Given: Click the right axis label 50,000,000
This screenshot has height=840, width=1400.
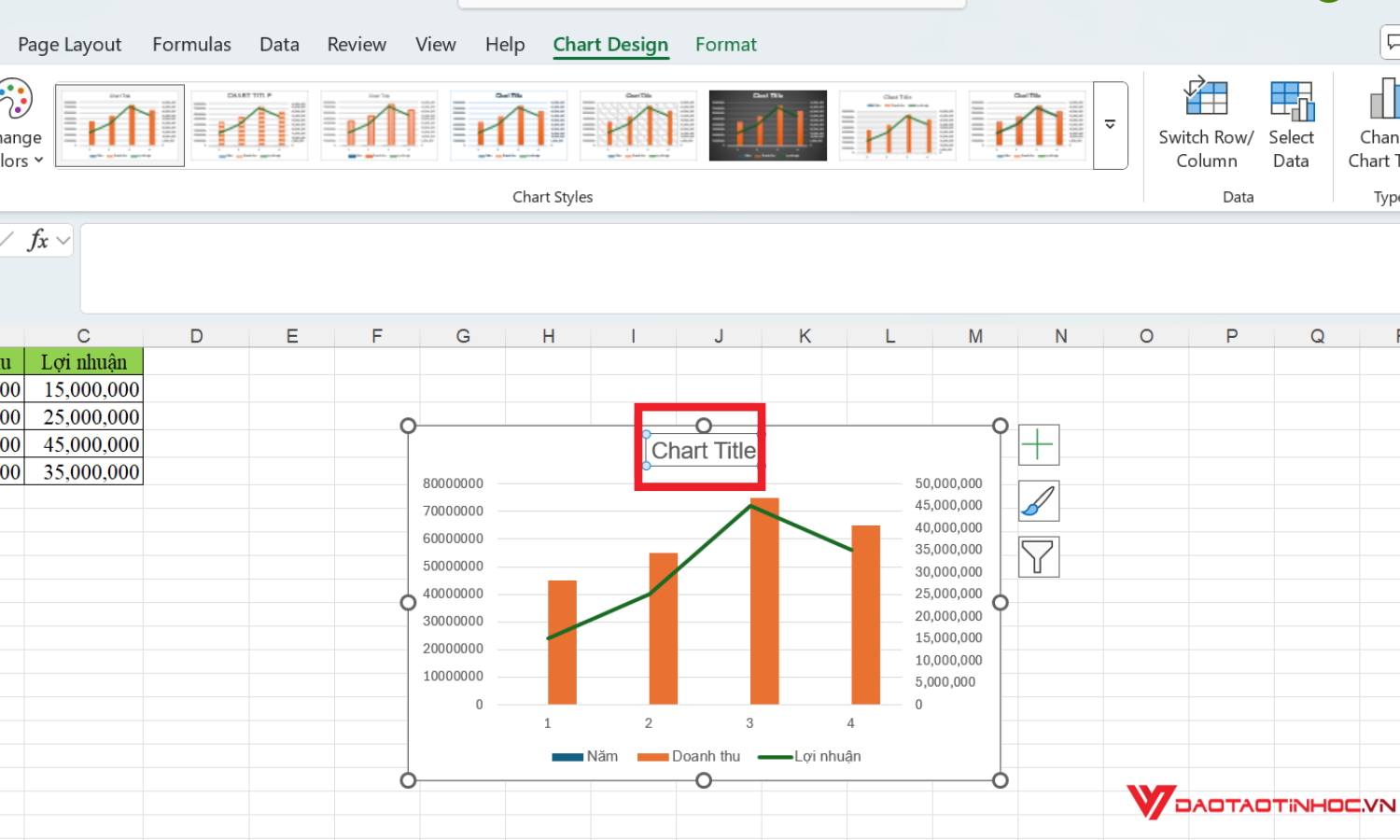Looking at the screenshot, I should [948, 483].
